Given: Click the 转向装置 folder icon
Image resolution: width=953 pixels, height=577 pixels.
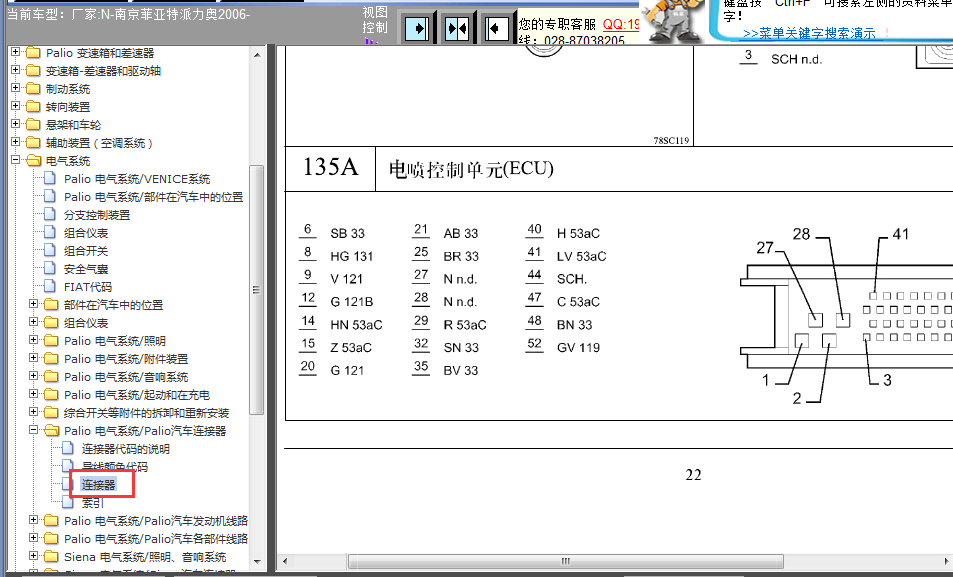Looking at the screenshot, I should (33, 106).
